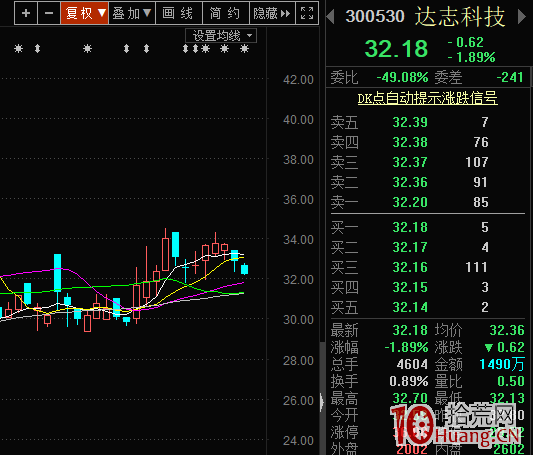Collapse side panel with 隐藏 button
The height and width of the screenshot is (455, 533).
coord(272,13)
